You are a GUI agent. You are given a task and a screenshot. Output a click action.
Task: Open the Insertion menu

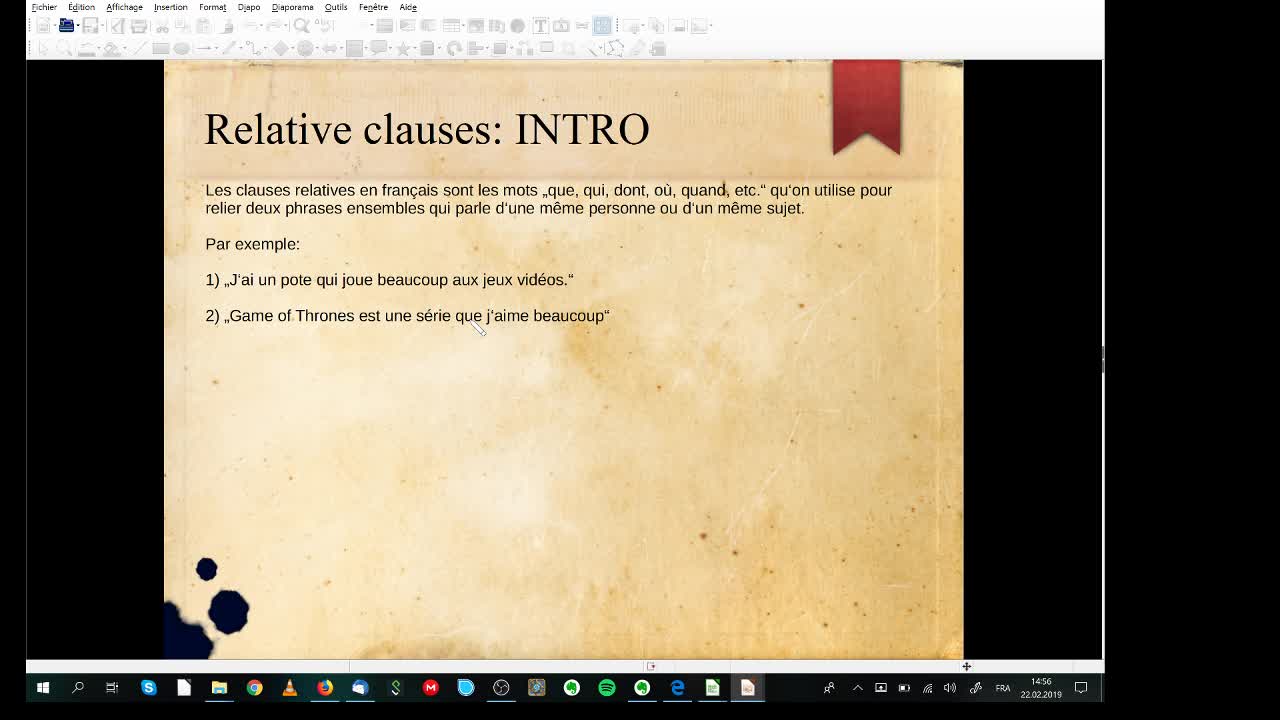pyautogui.click(x=170, y=7)
